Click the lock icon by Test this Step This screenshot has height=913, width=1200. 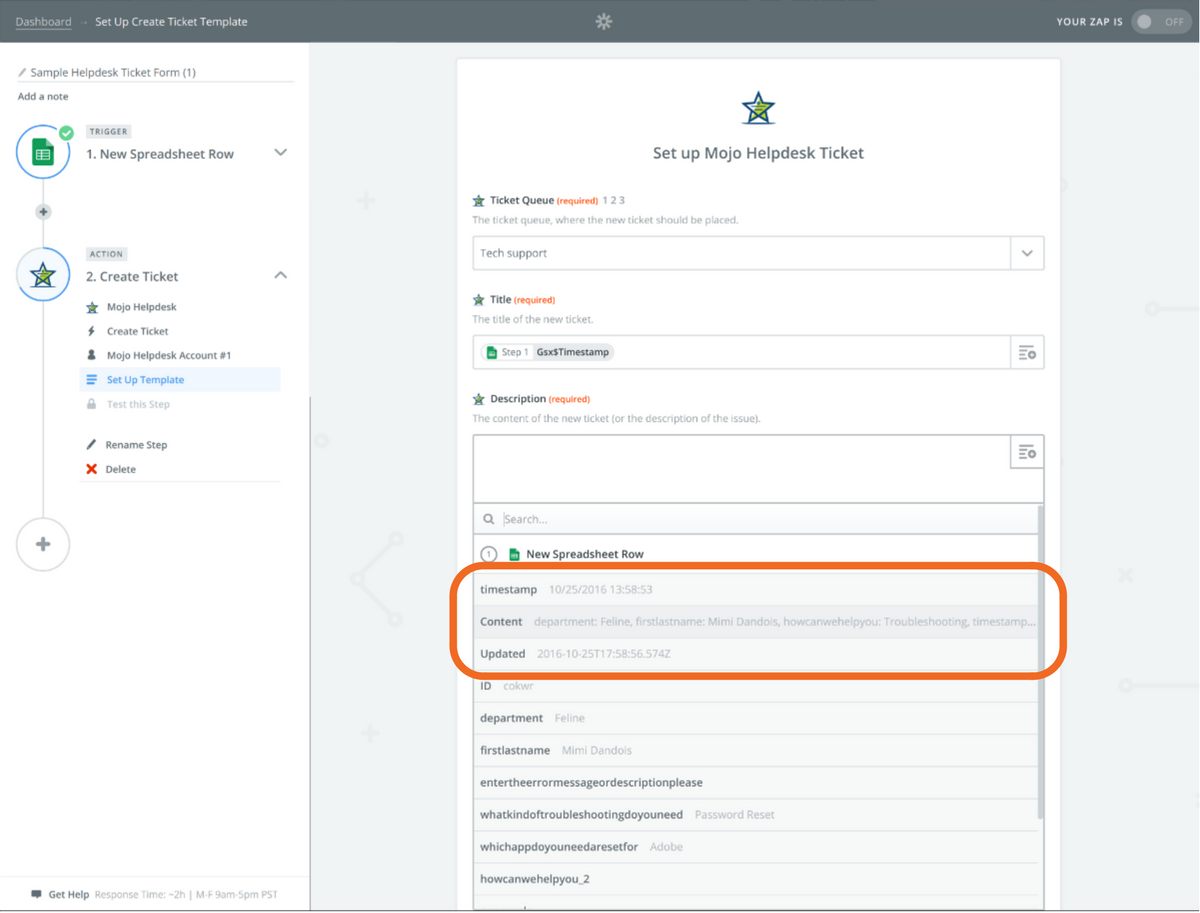(x=92, y=404)
